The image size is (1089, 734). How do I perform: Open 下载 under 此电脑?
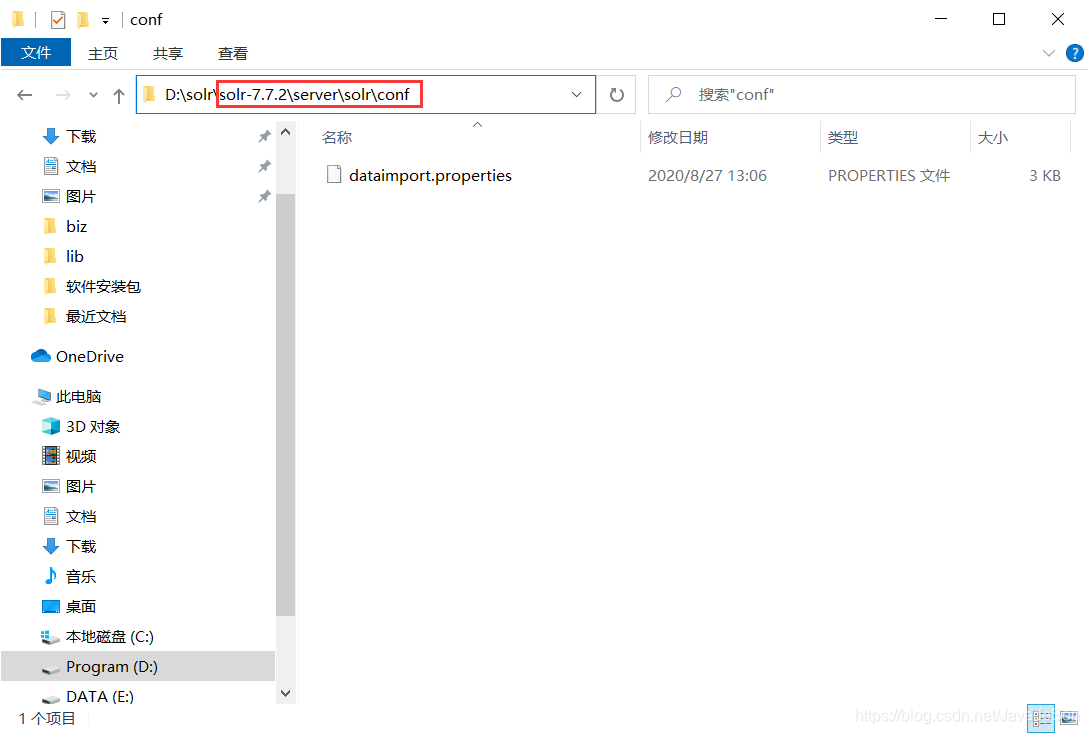tap(81, 547)
